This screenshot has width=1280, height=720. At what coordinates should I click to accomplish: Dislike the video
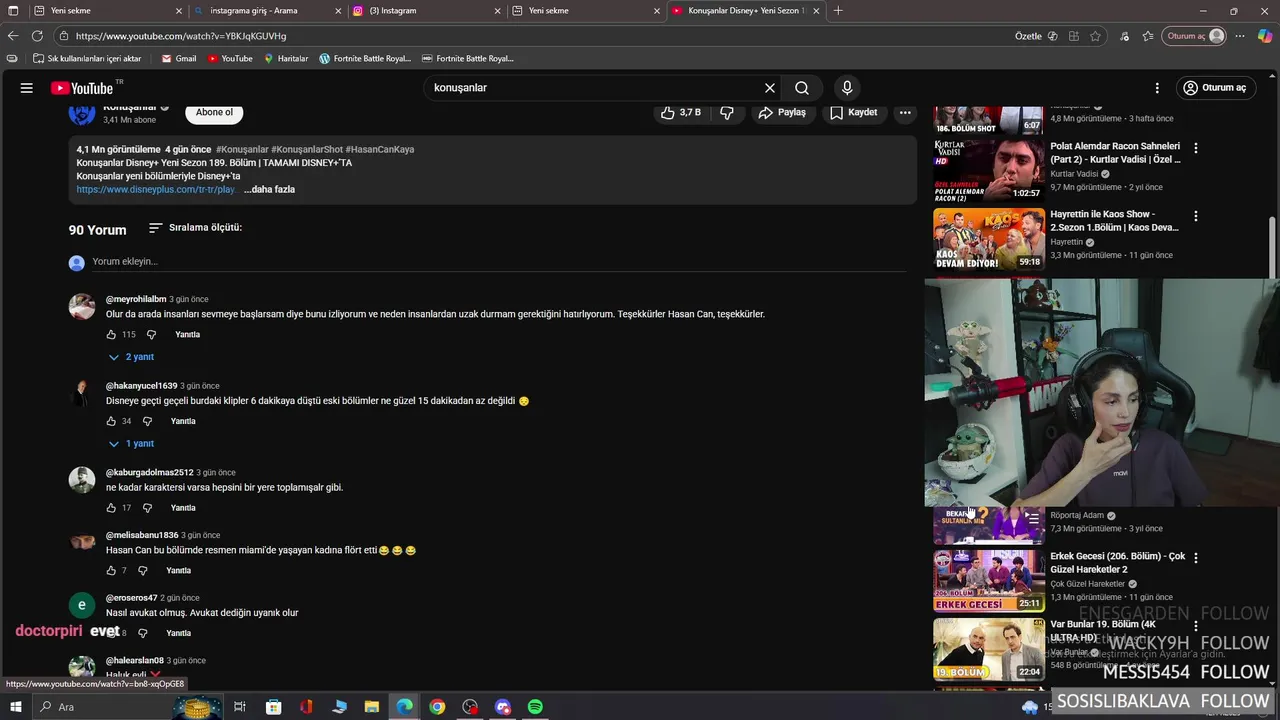[727, 113]
